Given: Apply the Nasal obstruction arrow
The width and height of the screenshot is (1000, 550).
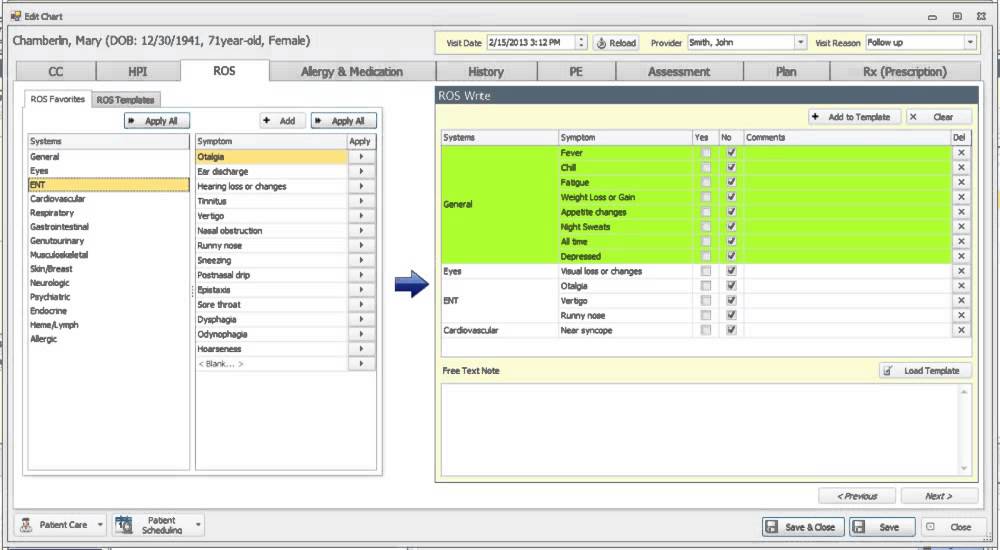Looking at the screenshot, I should pos(361,230).
